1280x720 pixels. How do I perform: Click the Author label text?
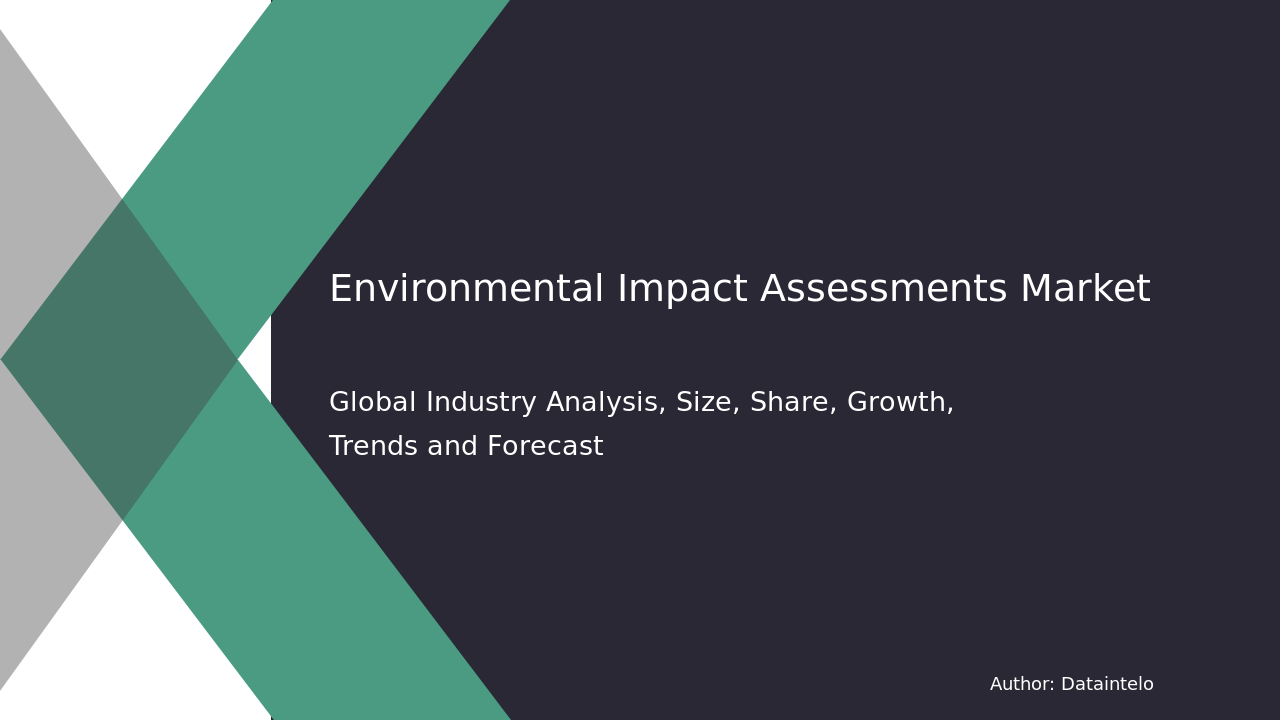1022,685
